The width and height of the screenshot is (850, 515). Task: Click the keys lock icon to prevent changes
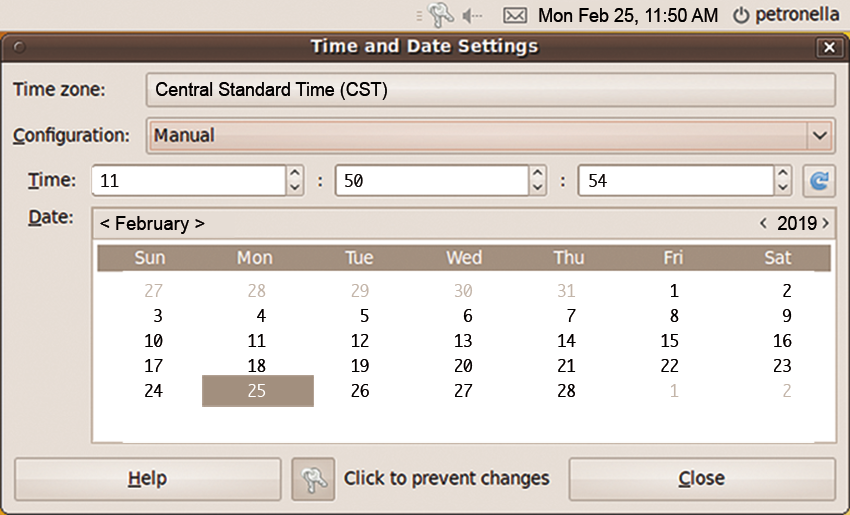point(313,479)
